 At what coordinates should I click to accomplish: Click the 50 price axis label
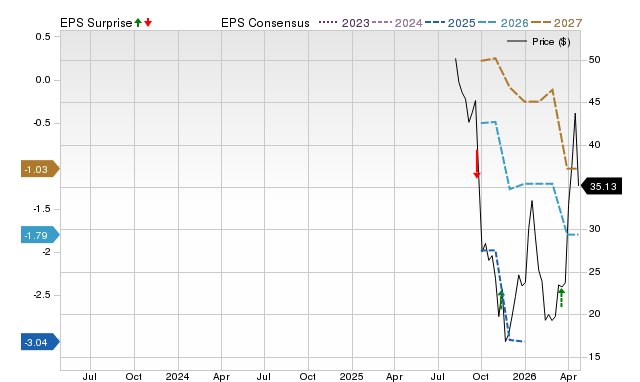[594, 60]
